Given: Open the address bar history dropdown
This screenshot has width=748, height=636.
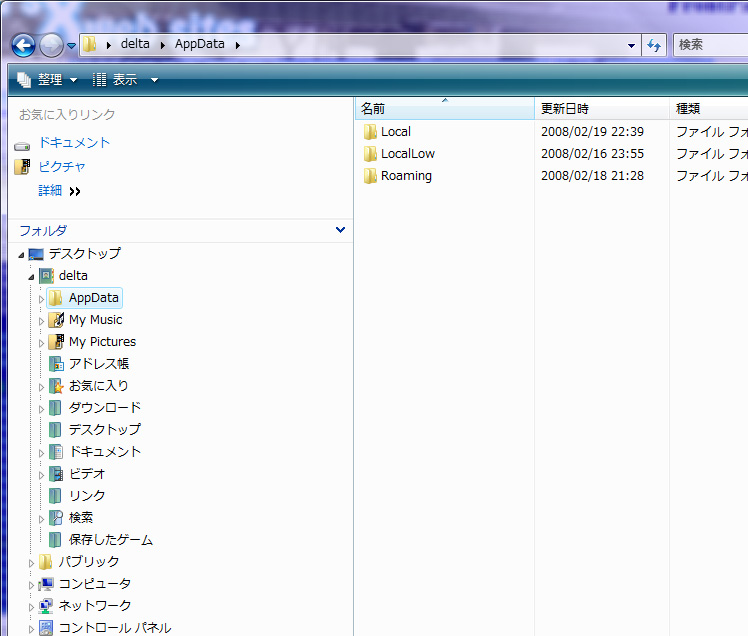Looking at the screenshot, I should click(631, 45).
